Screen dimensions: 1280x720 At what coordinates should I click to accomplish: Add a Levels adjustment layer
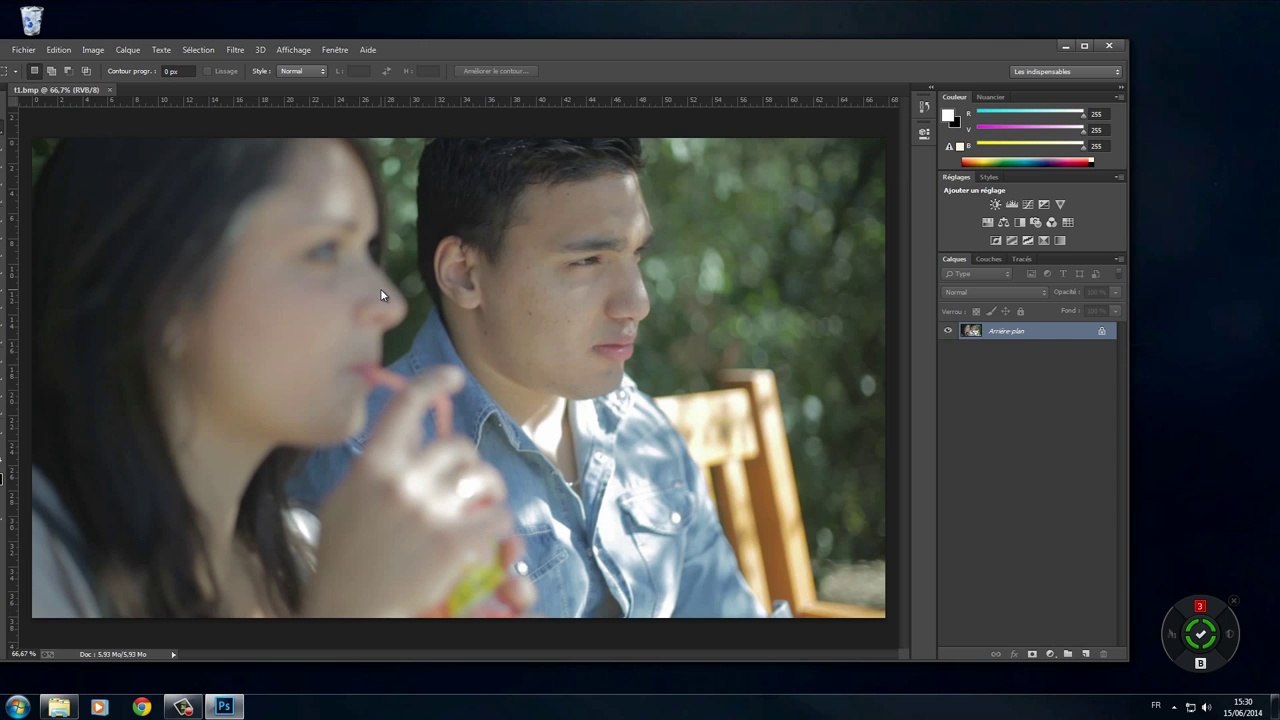pos(1011,205)
